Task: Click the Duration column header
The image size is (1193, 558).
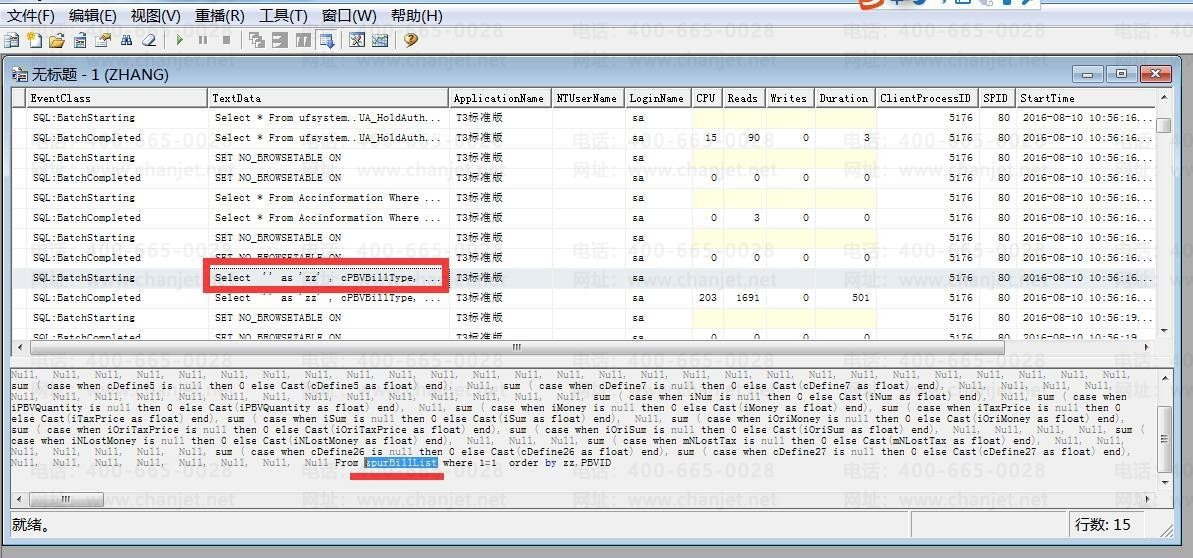Action: point(844,98)
